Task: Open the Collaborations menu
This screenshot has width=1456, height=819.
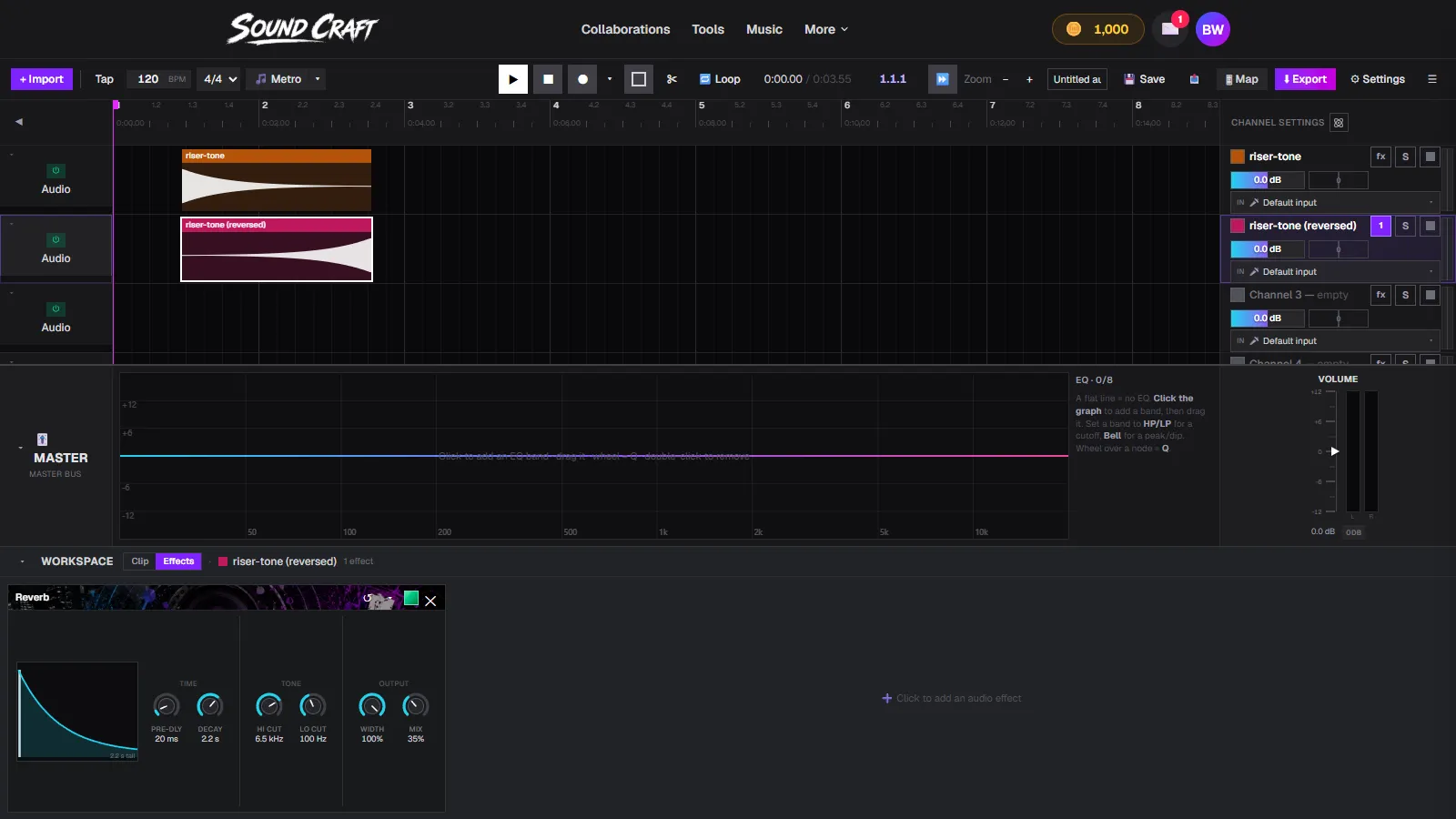Action: tap(625, 29)
